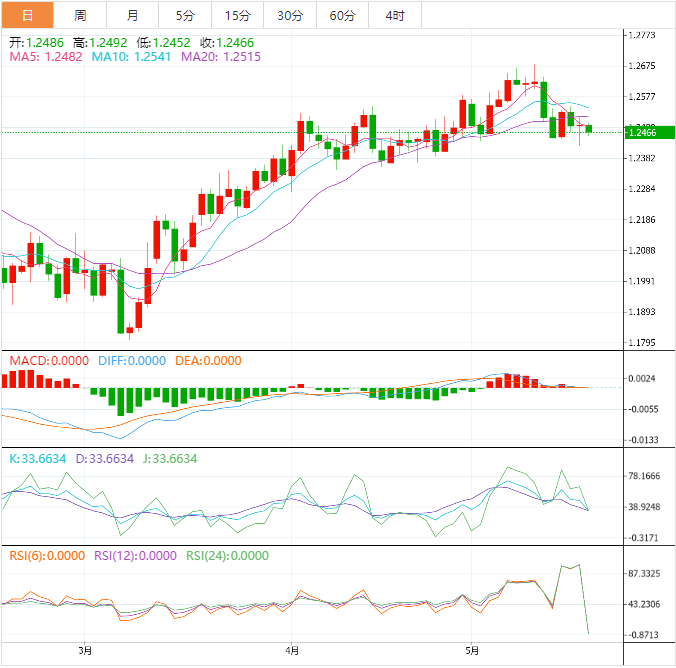Click the current price tag 1.2466
The width and height of the screenshot is (676, 668).
pos(640,132)
